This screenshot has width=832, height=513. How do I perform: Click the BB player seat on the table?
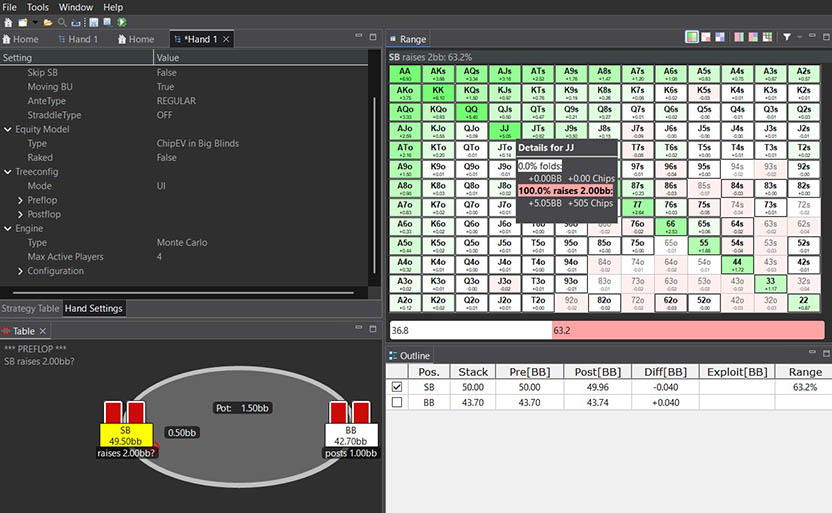351,435
